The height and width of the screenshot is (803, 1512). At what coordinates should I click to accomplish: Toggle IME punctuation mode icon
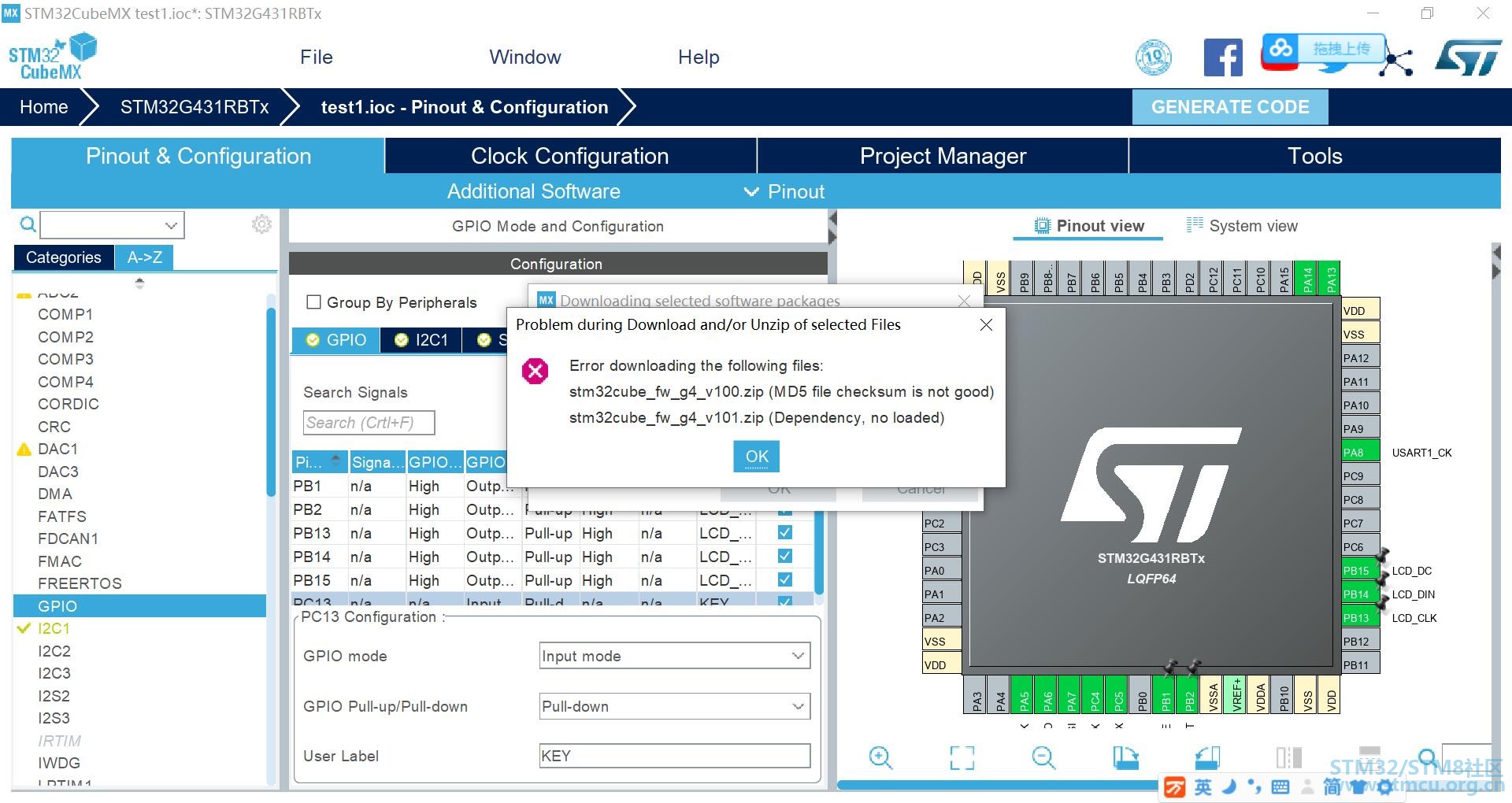pyautogui.click(x=1254, y=787)
